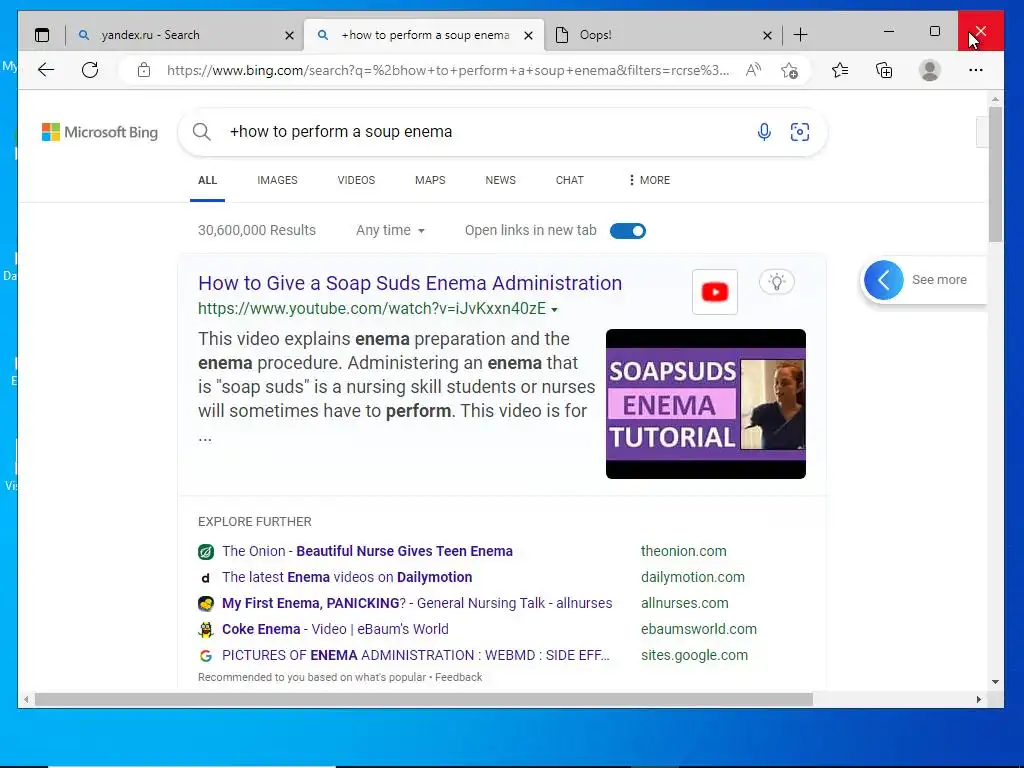Click the Feedback link
Viewport: 1024px width, 768px height.
pos(458,678)
